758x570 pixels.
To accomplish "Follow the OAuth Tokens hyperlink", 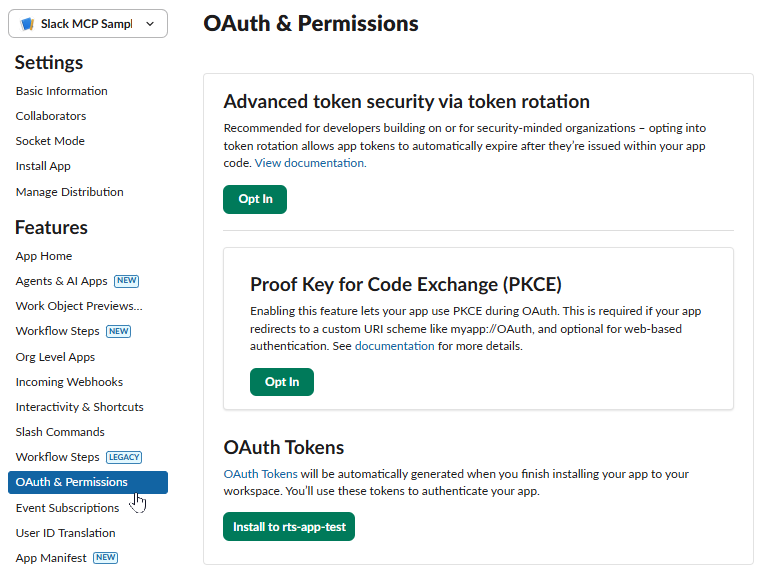I will [260, 474].
